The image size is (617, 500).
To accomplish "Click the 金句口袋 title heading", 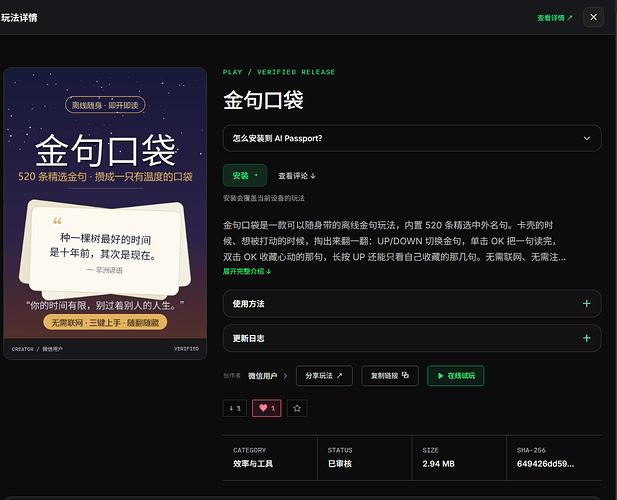I will pos(263,100).
